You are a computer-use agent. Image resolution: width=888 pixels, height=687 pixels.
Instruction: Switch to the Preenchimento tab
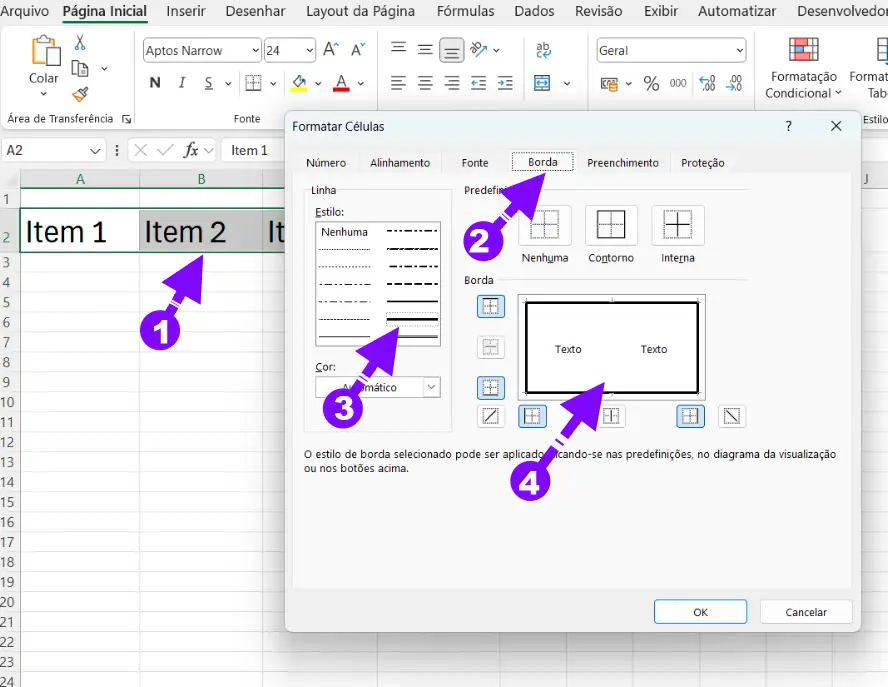tap(622, 163)
